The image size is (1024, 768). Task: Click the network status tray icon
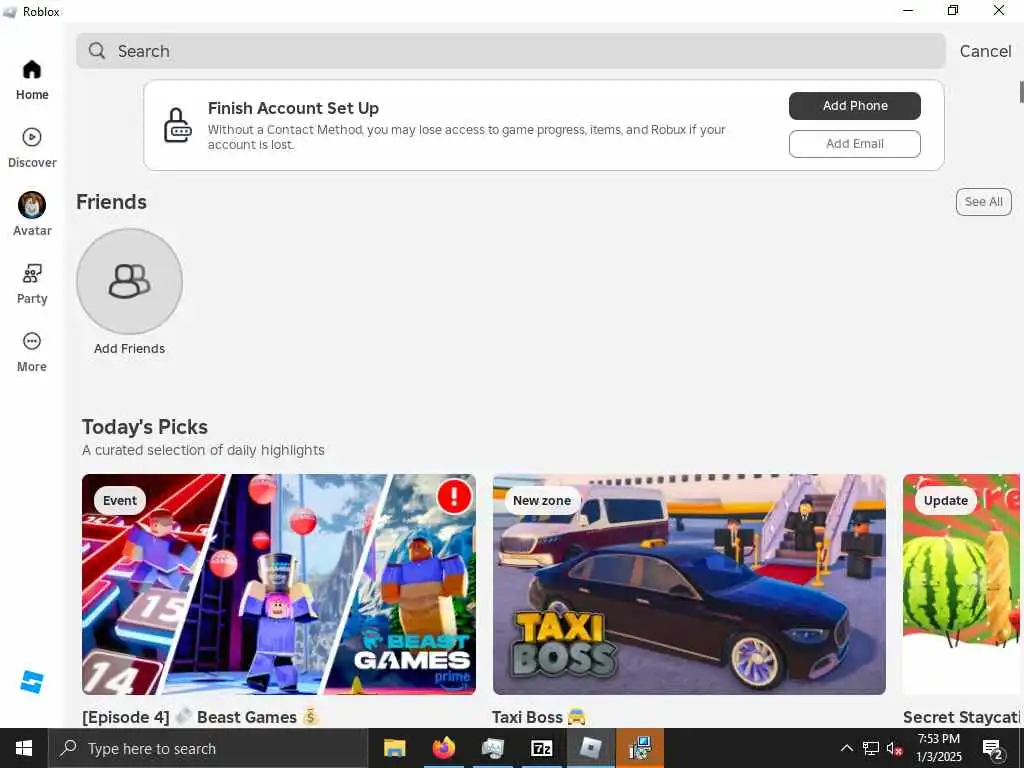871,748
